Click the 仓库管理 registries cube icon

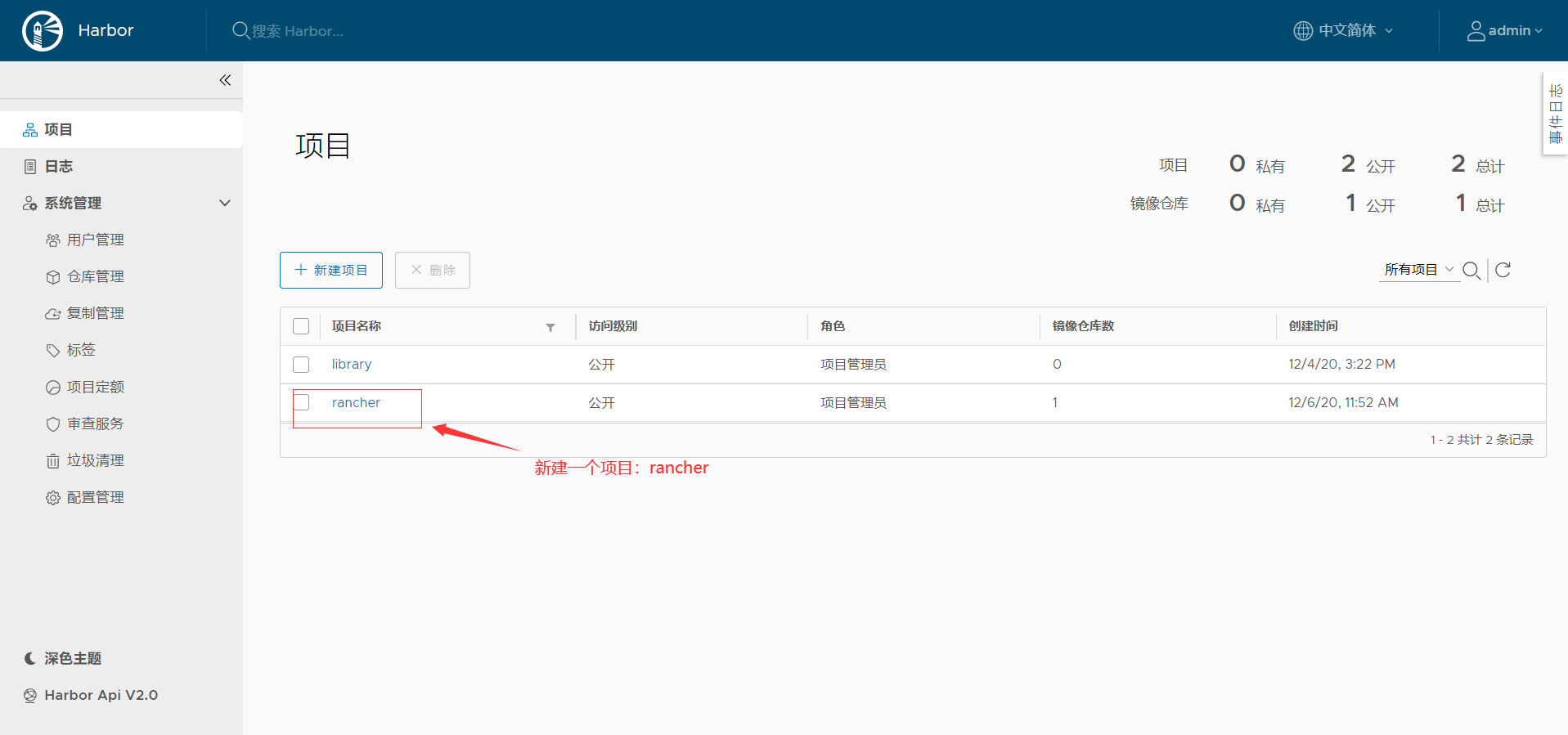click(x=53, y=277)
